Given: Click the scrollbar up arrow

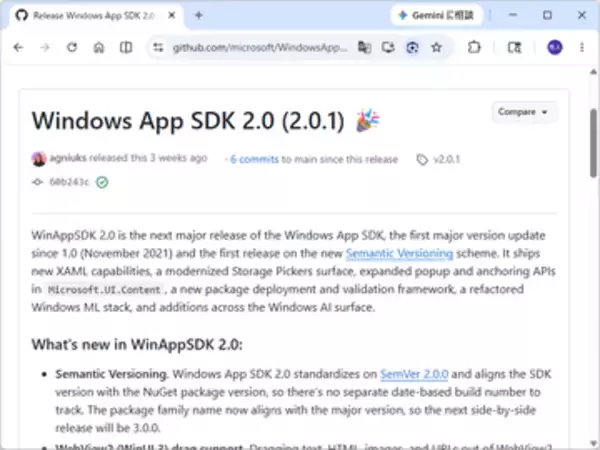Looking at the screenshot, I should click(593, 72).
